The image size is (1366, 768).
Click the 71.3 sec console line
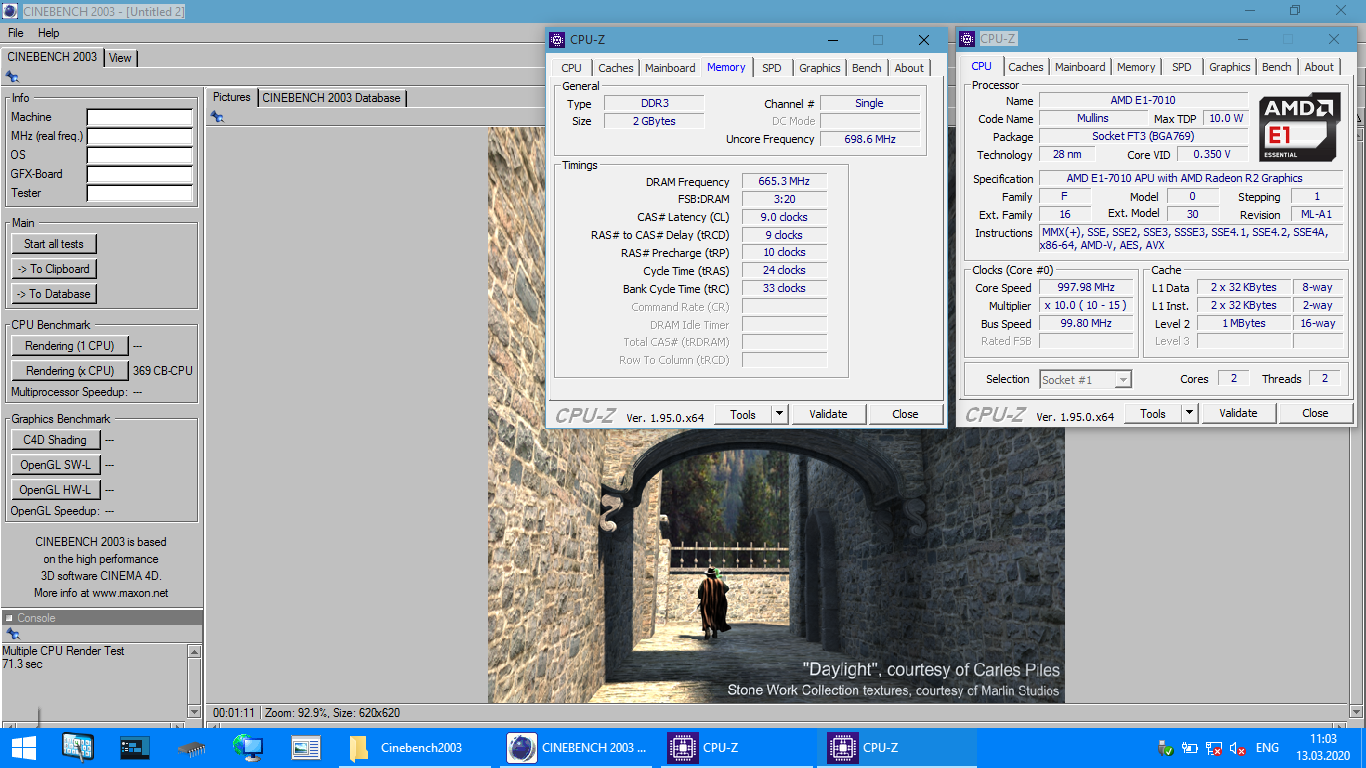[22, 664]
